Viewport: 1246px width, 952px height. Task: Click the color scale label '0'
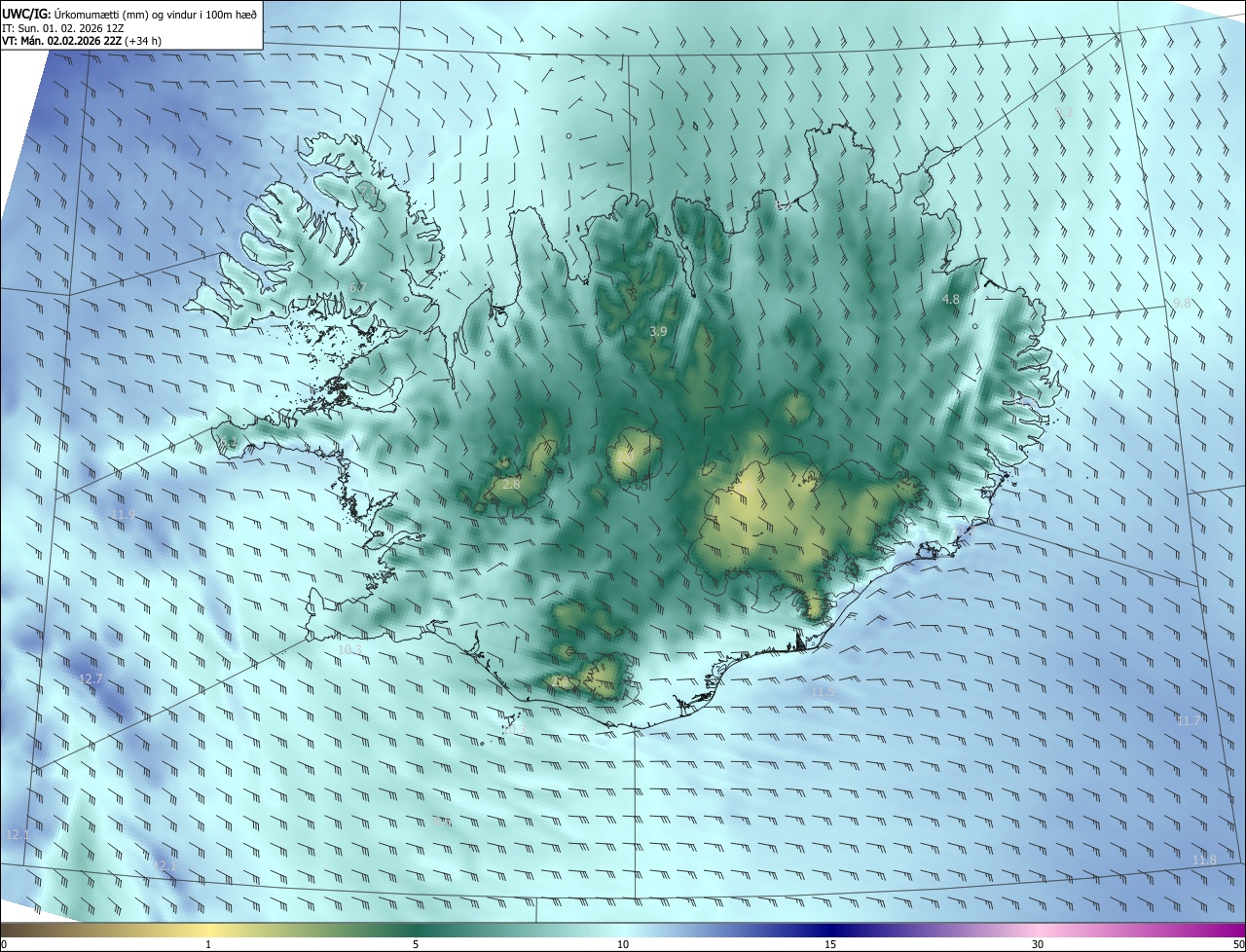pyautogui.click(x=4, y=944)
